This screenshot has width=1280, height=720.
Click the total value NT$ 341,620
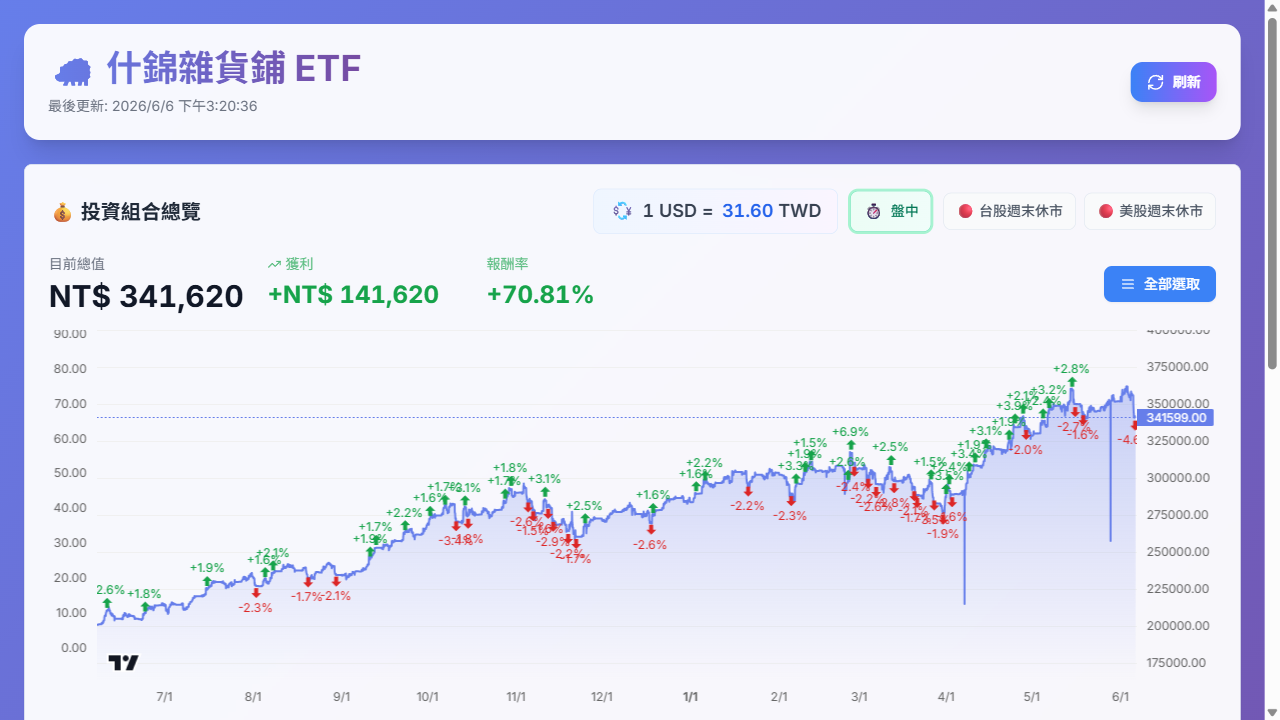coord(146,296)
